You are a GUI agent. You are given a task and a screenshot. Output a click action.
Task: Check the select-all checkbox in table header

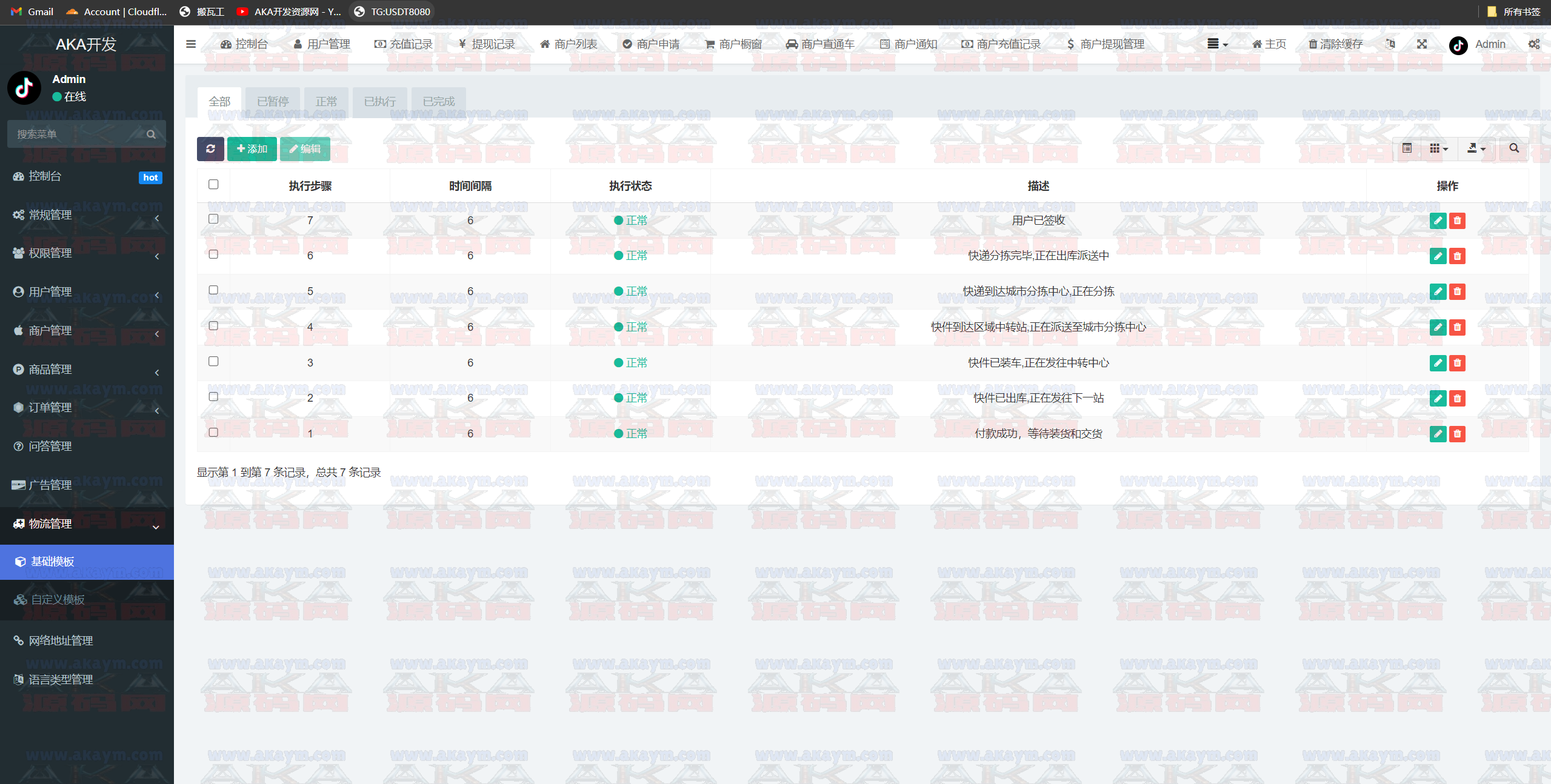coord(213,184)
